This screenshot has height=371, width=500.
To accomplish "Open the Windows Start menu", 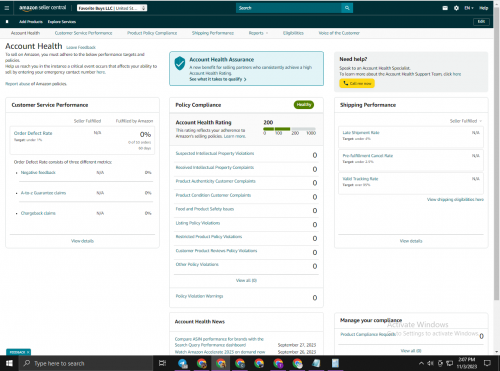I will 9,363.
